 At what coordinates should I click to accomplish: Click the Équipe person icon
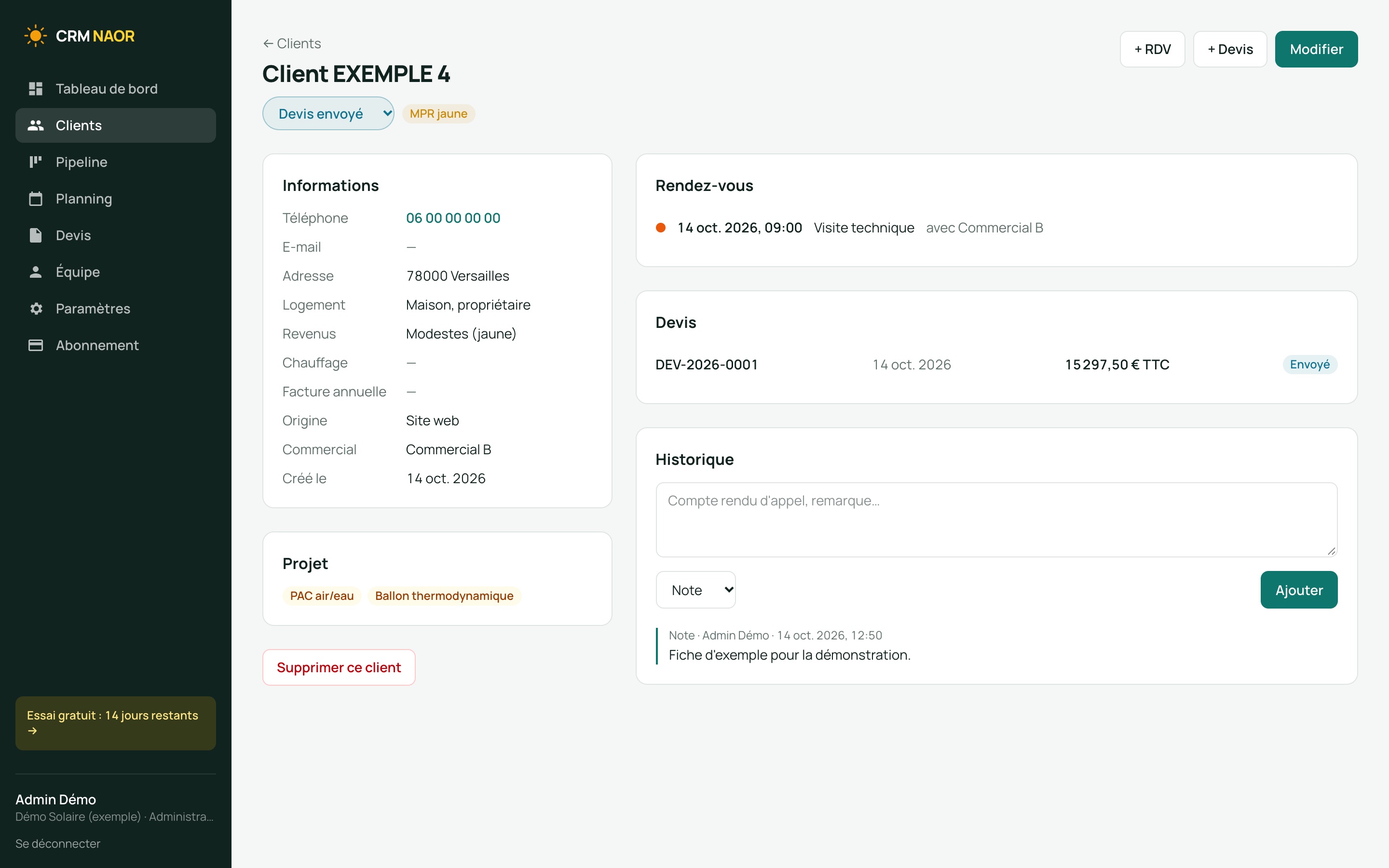[36, 272]
